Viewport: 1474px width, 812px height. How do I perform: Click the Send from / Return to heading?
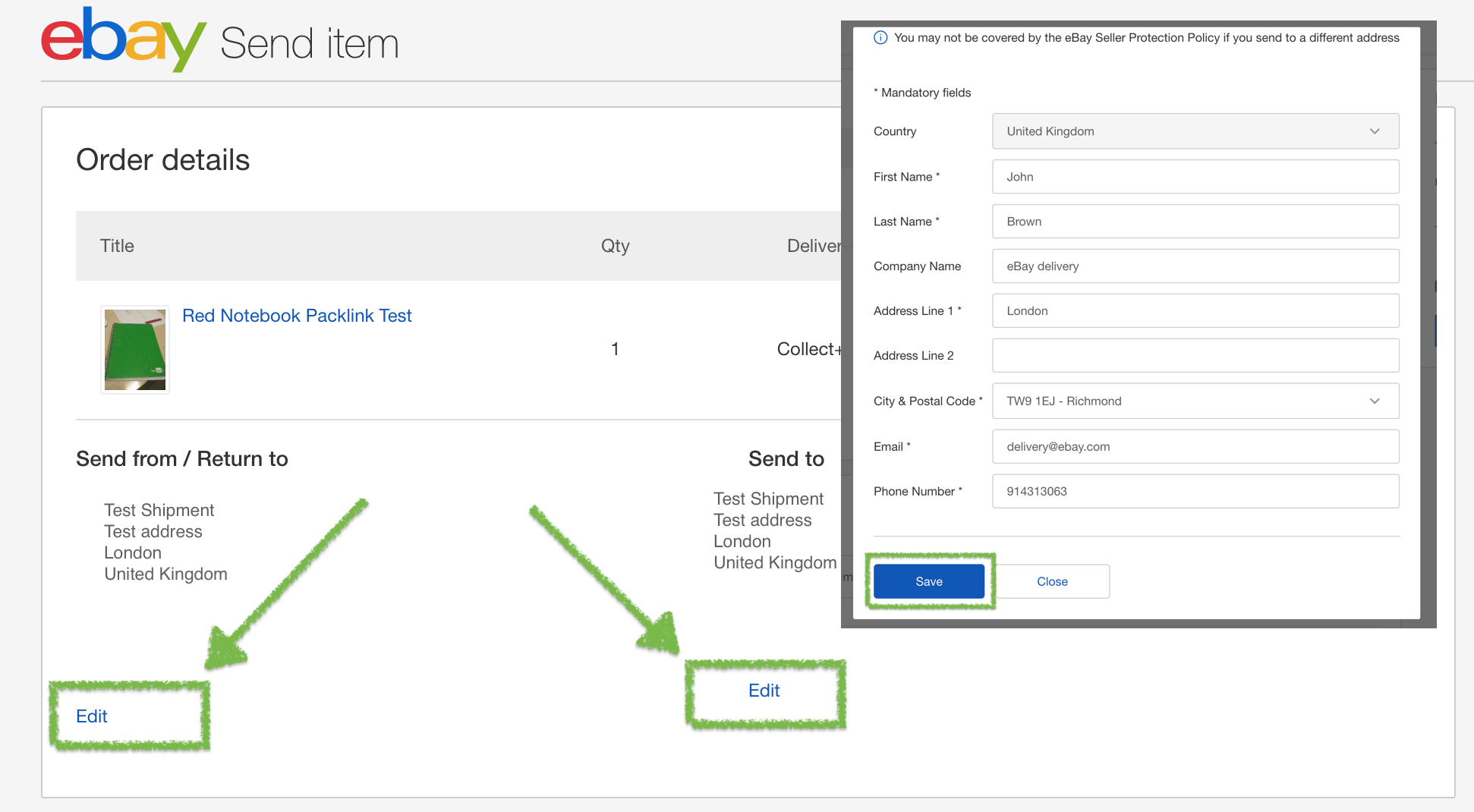182,459
